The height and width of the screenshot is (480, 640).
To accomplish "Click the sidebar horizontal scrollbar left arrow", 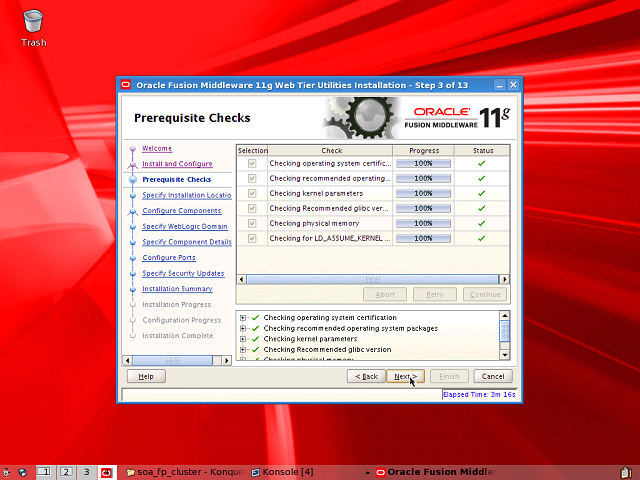I will point(127,360).
